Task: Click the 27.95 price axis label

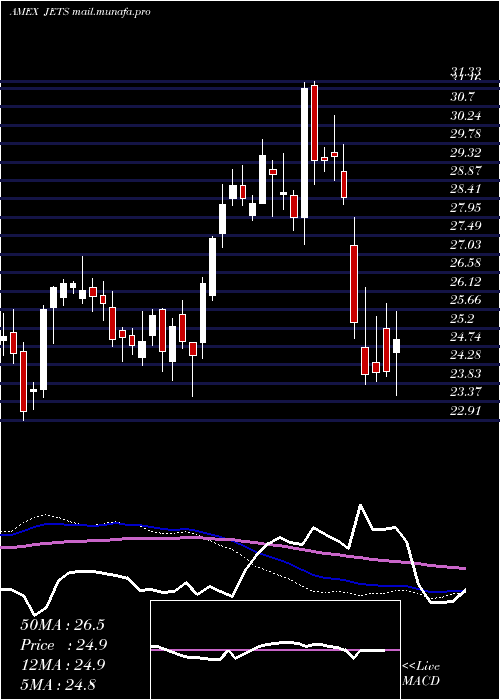Action: 466,207
